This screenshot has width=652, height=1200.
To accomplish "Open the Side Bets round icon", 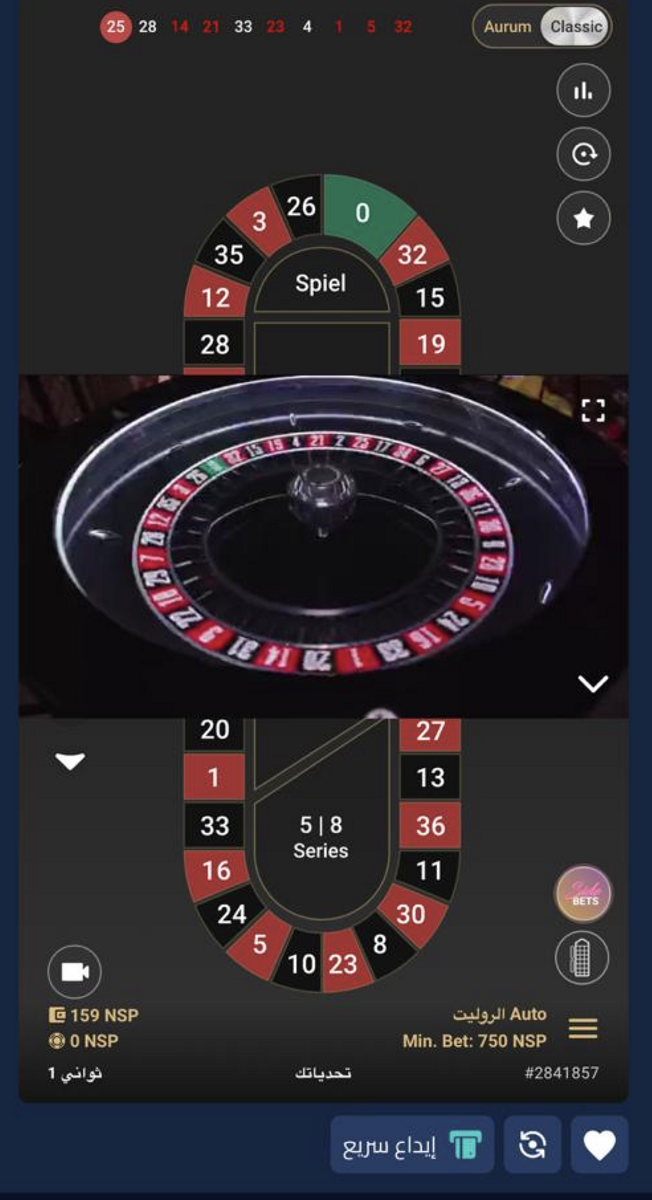I will (583, 893).
